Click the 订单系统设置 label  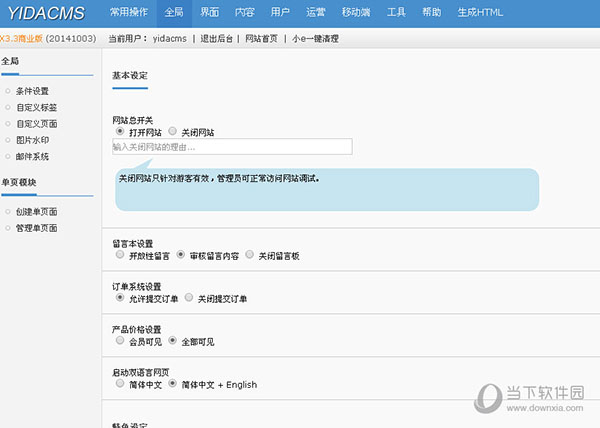coord(137,286)
